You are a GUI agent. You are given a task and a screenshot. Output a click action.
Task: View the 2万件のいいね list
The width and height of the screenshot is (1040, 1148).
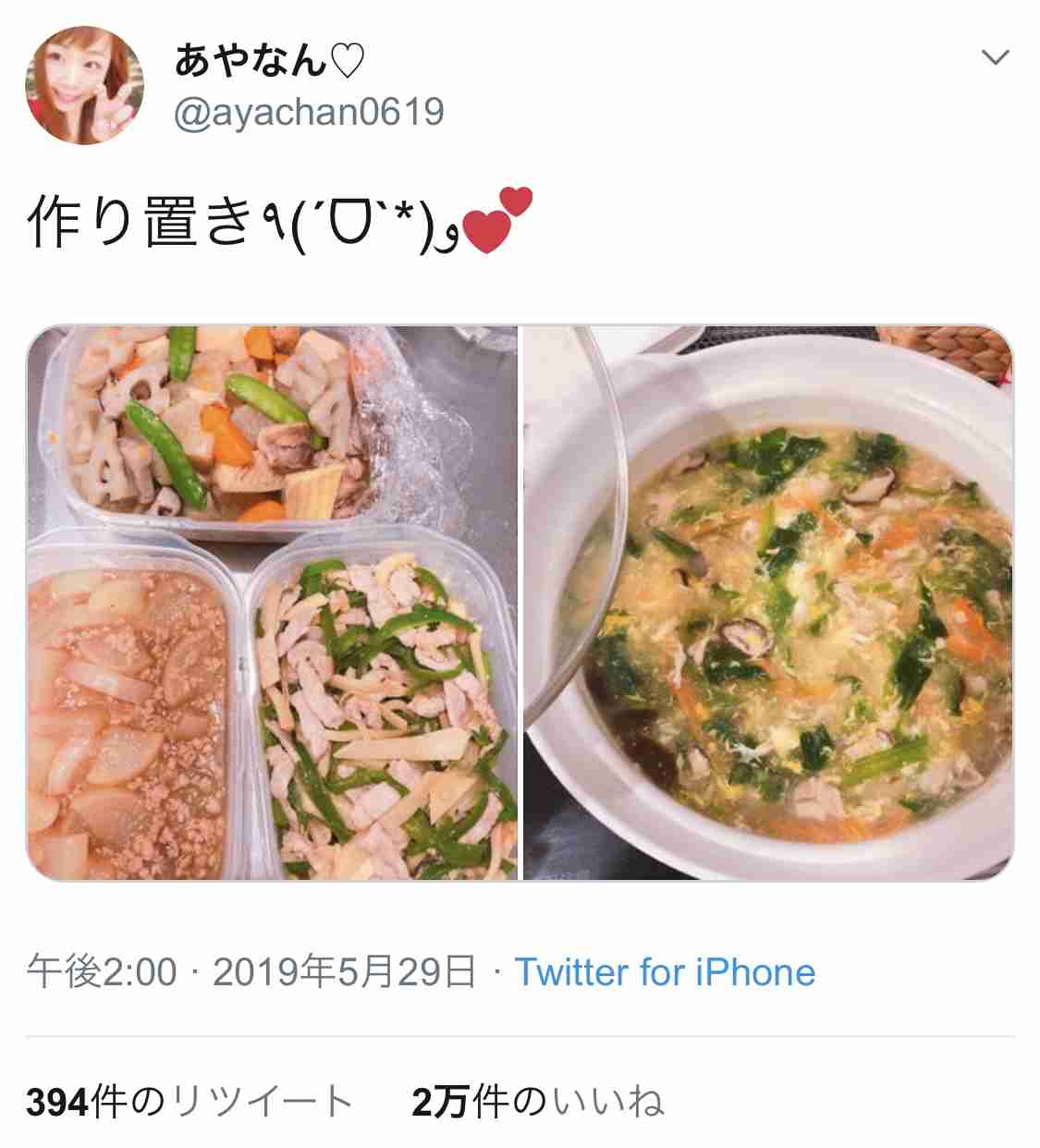[538, 1102]
